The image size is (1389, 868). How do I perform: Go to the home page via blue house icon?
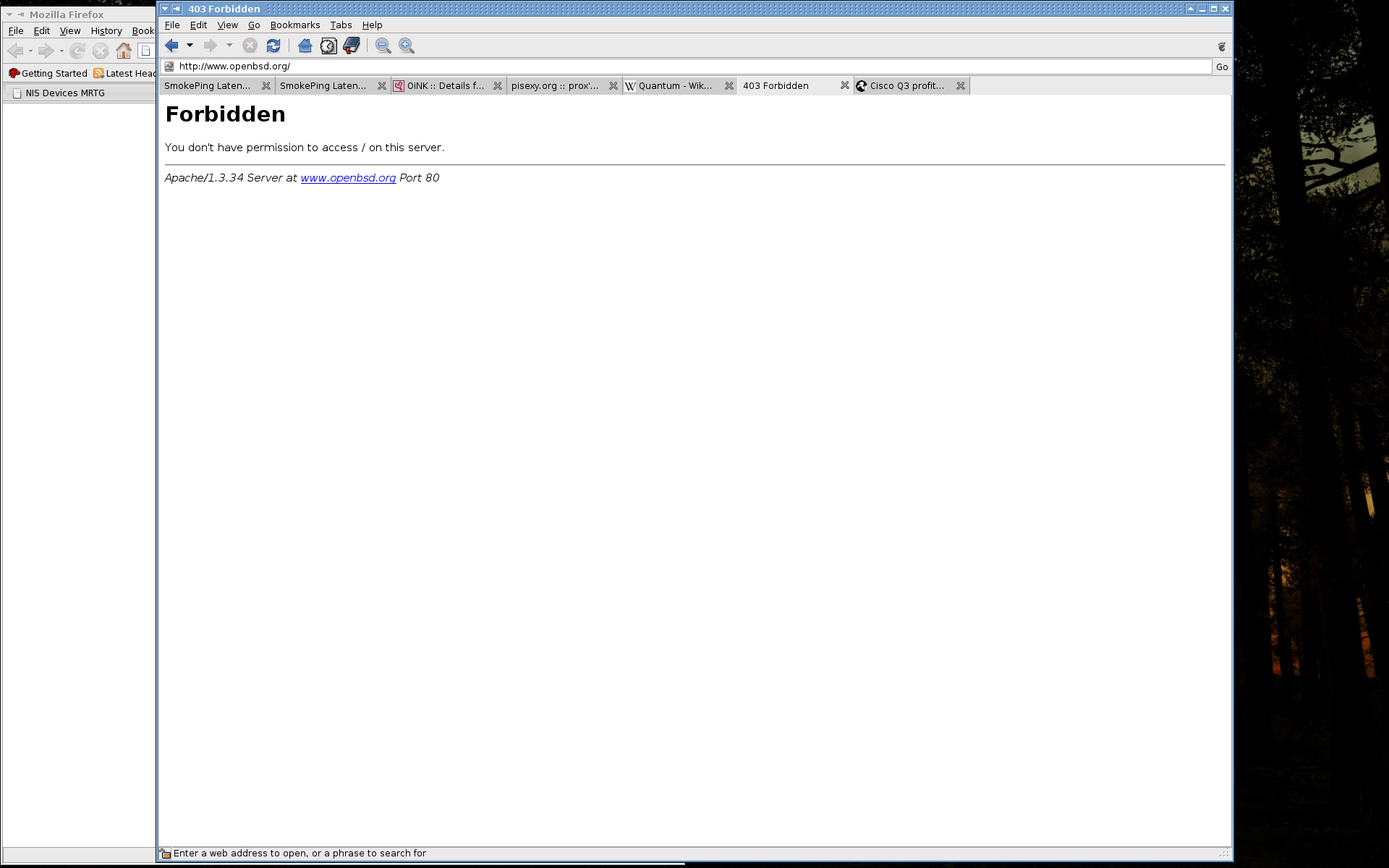pyautogui.click(x=305, y=46)
